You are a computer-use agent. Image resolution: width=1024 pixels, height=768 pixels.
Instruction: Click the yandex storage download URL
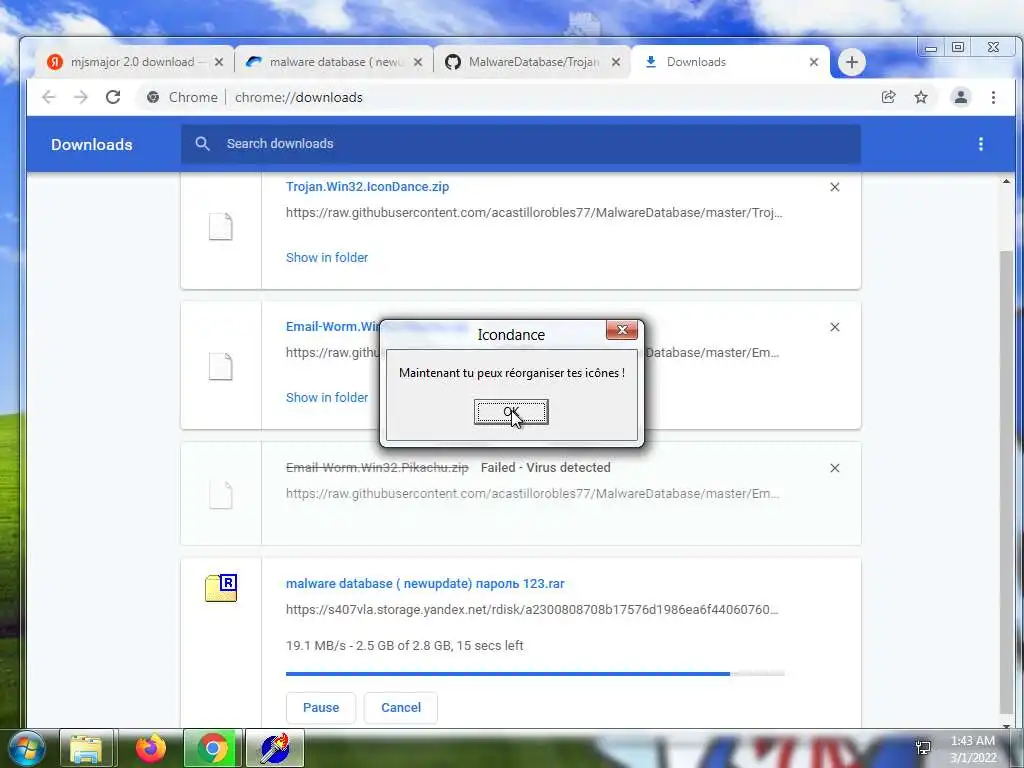(x=532, y=610)
